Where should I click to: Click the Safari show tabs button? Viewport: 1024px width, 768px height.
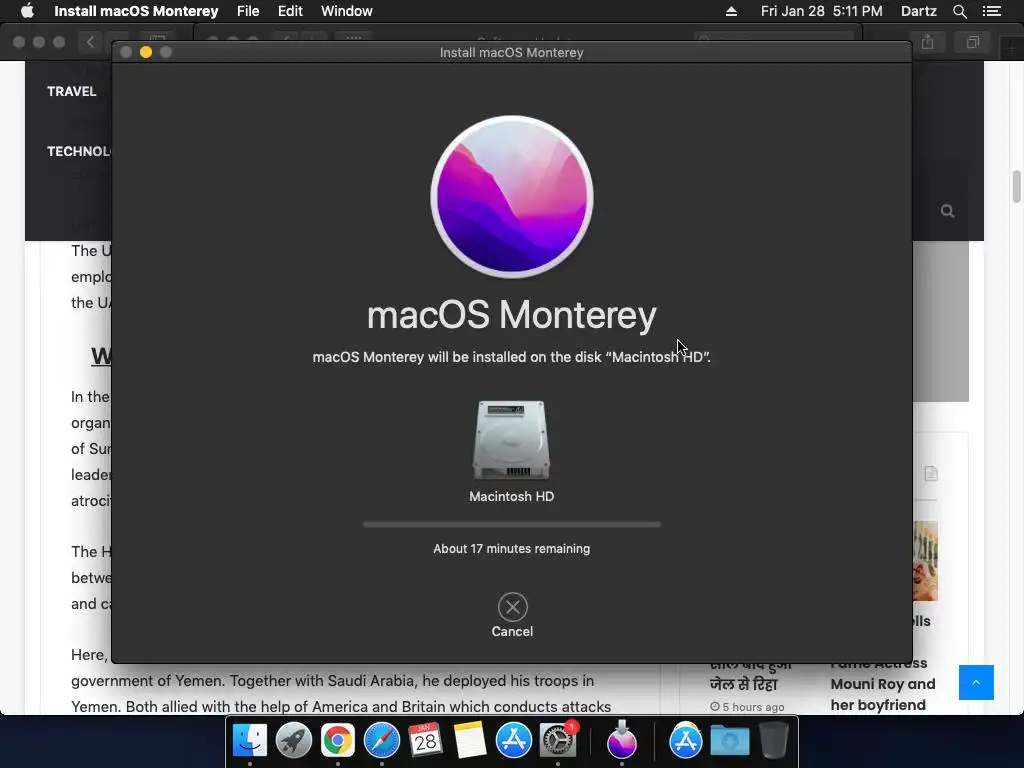pos(972,42)
